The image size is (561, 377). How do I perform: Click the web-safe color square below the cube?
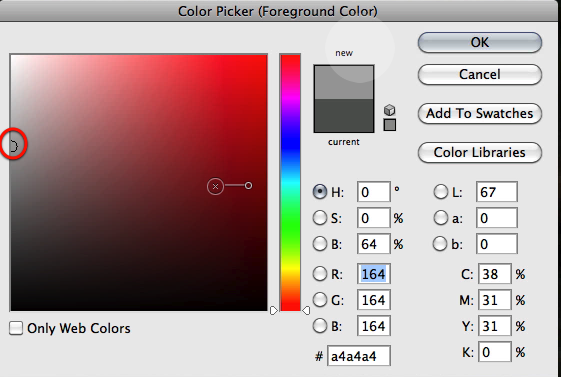pos(390,125)
